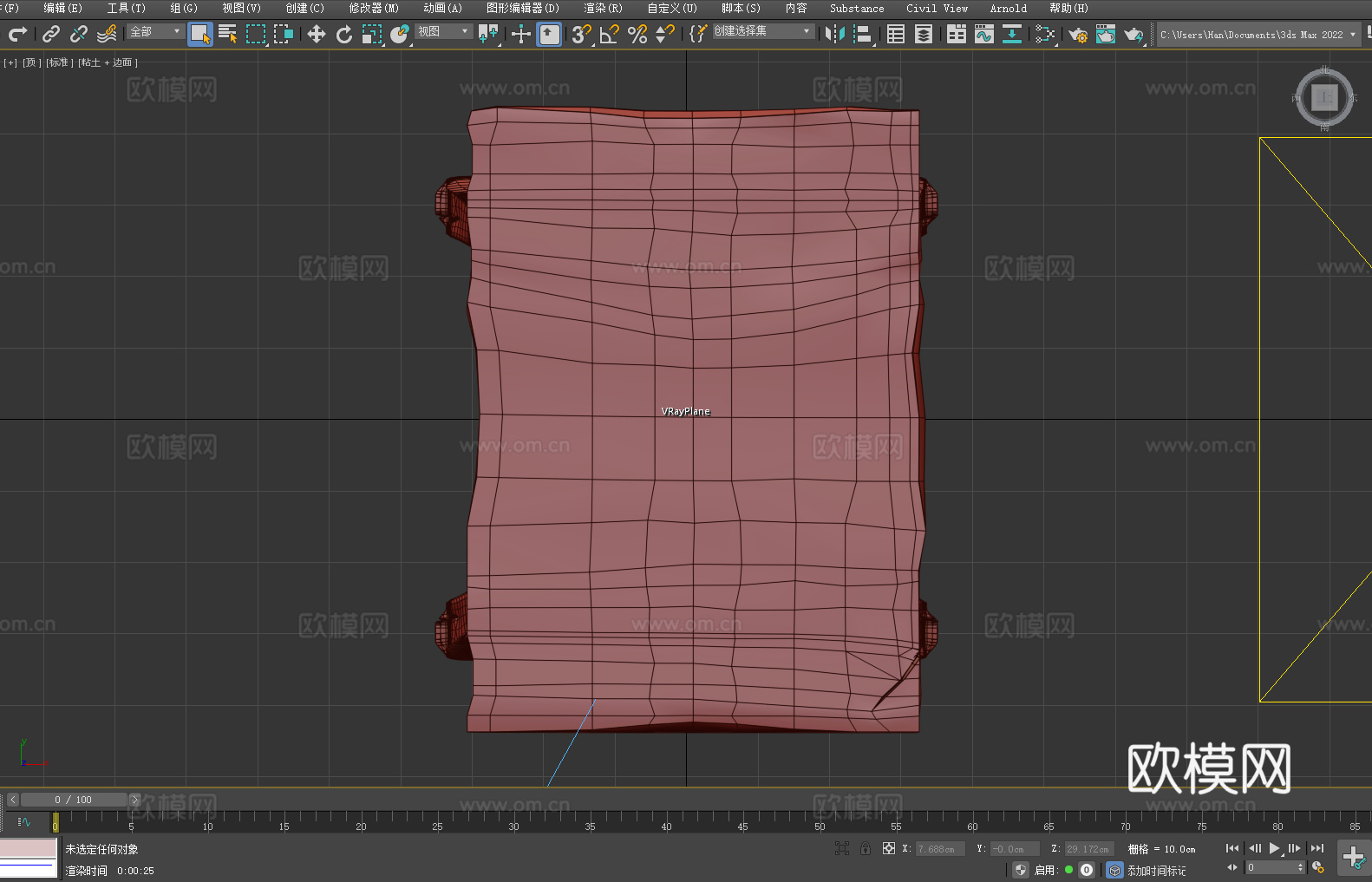This screenshot has height=882, width=1372.
Task: Click Bind to Space Warp icon
Action: 107,34
